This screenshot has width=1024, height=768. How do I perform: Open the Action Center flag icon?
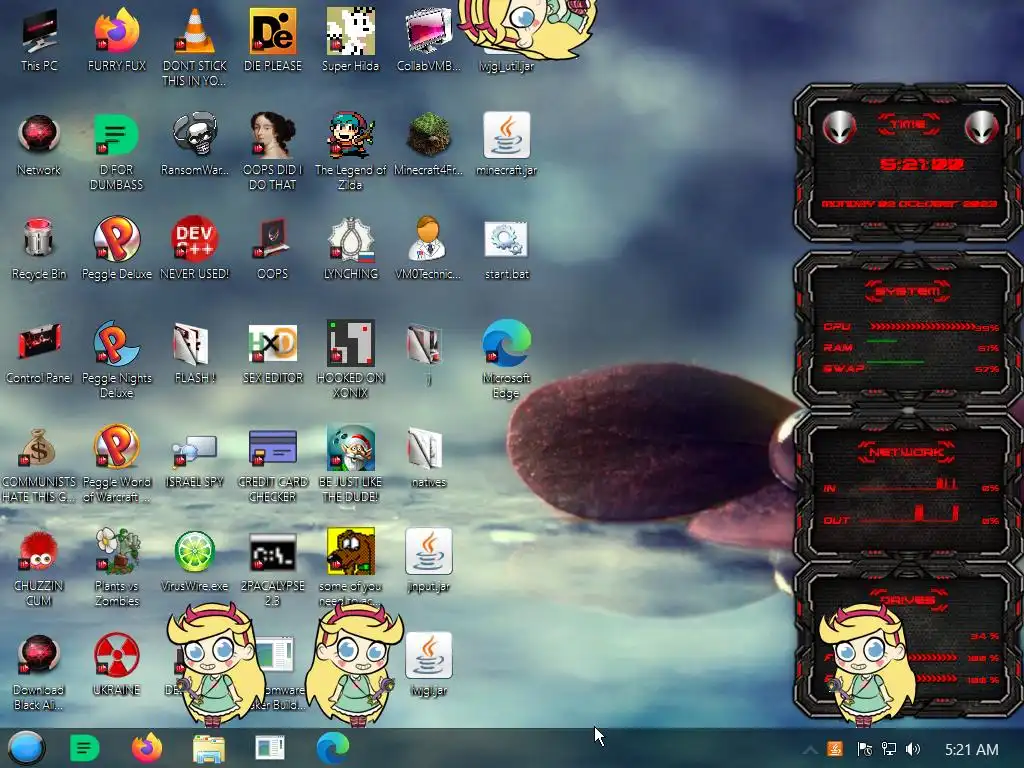click(864, 749)
